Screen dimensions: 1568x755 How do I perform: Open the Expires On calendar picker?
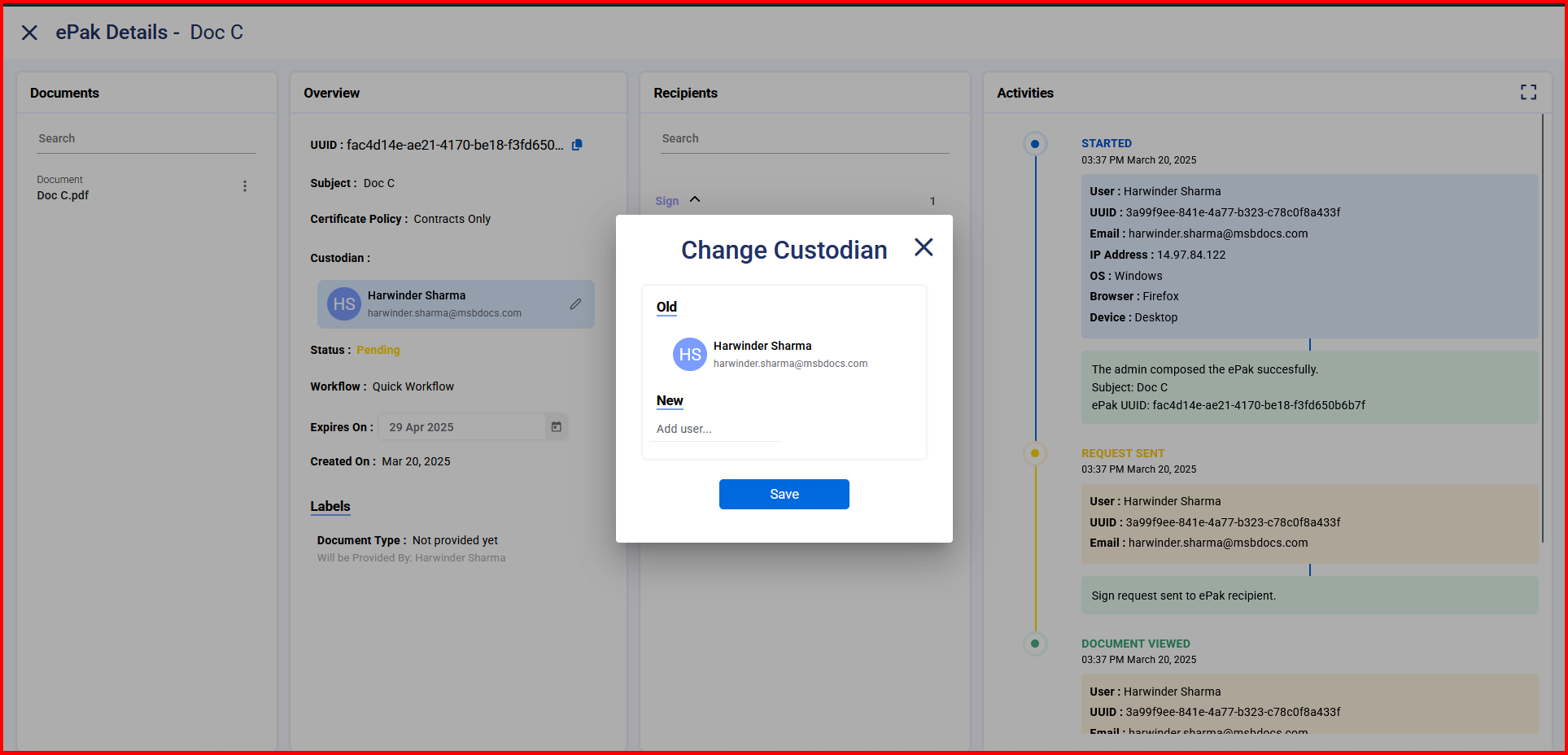point(557,427)
